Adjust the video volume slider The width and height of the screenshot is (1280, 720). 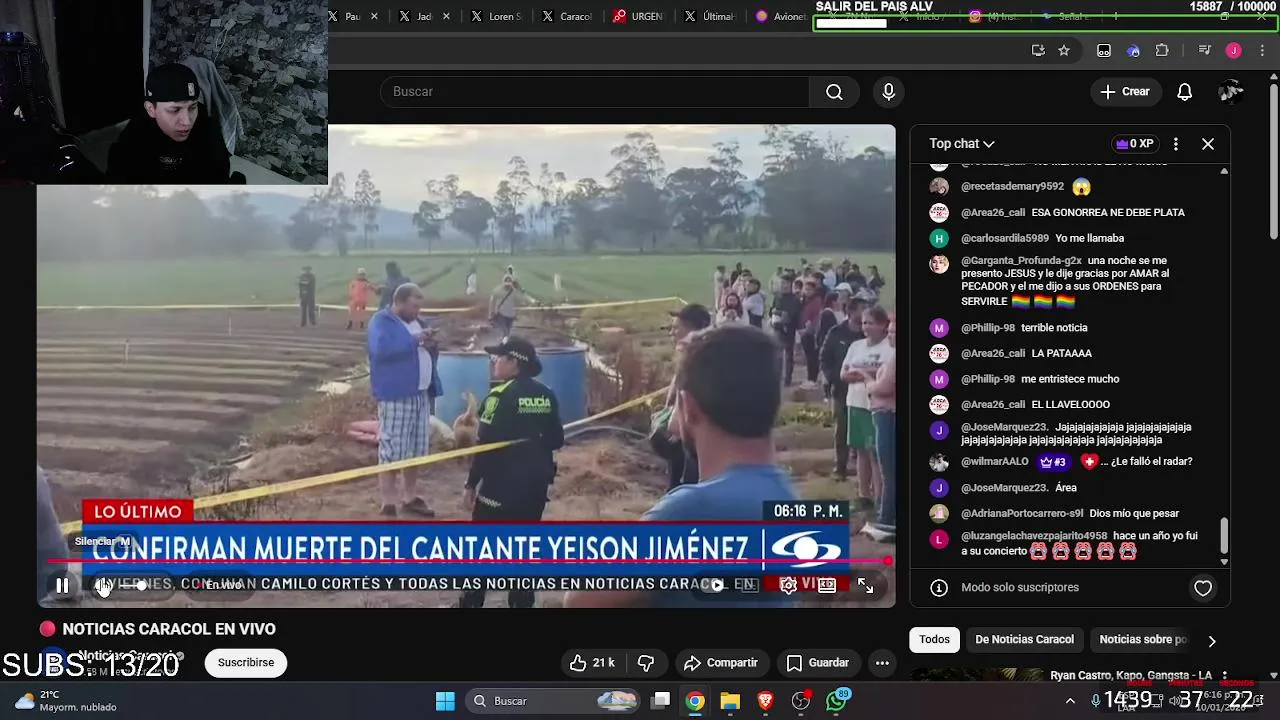[140, 586]
